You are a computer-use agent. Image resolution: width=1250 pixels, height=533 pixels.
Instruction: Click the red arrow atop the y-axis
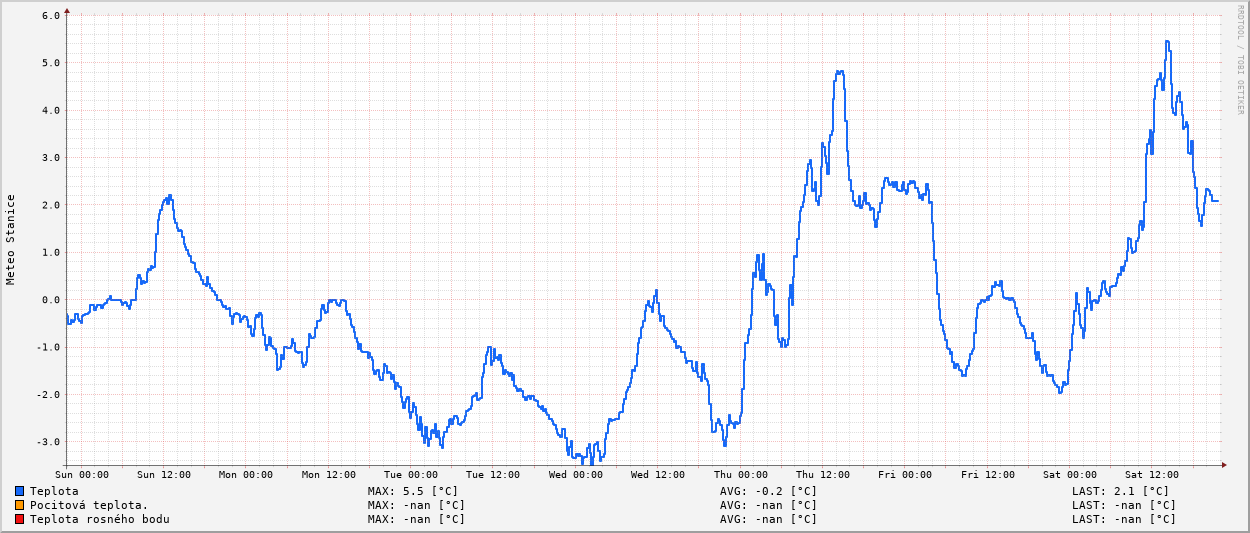pyautogui.click(x=67, y=12)
